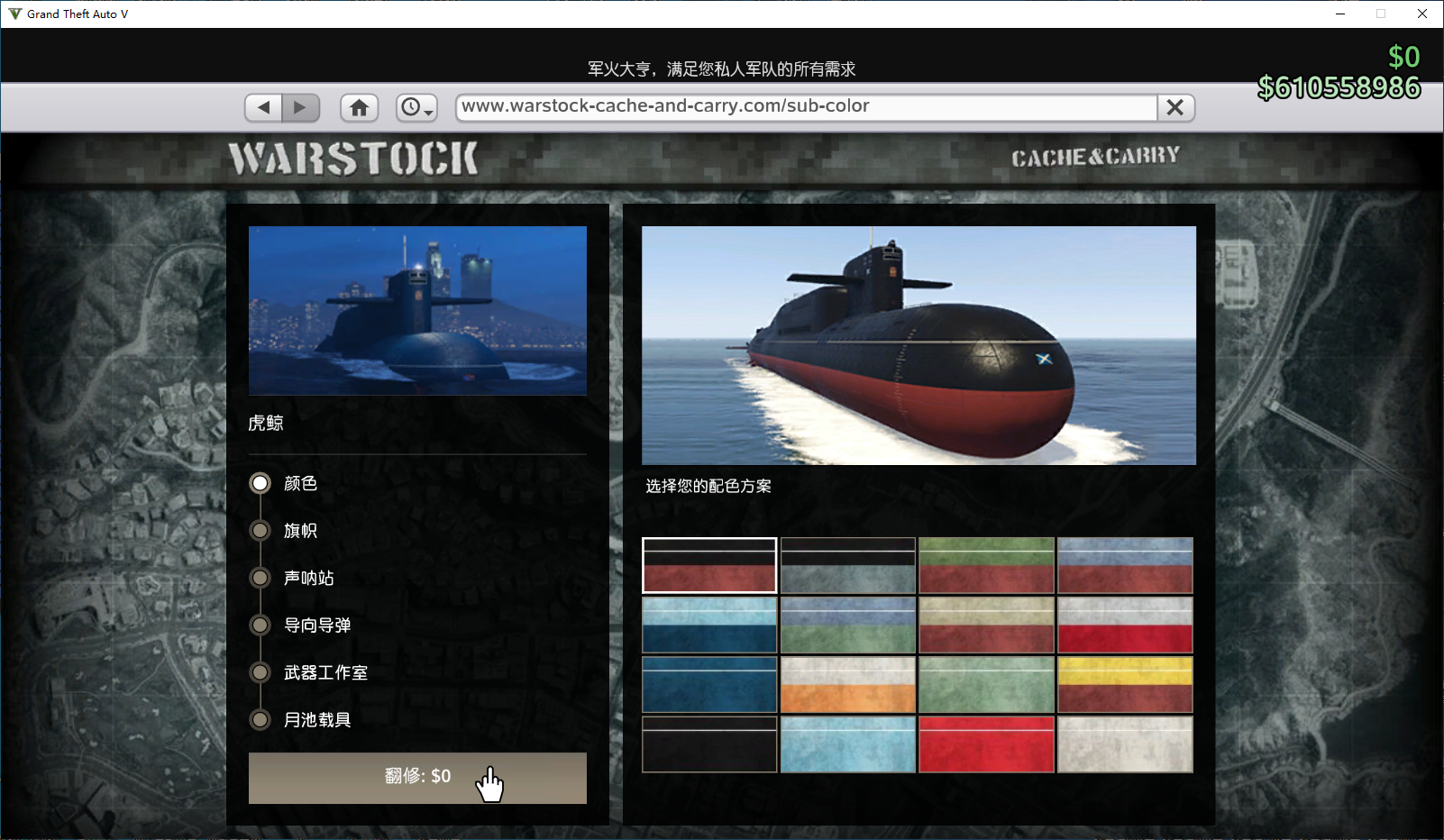
Task: Choose the solid black color scheme
Action: [709, 744]
